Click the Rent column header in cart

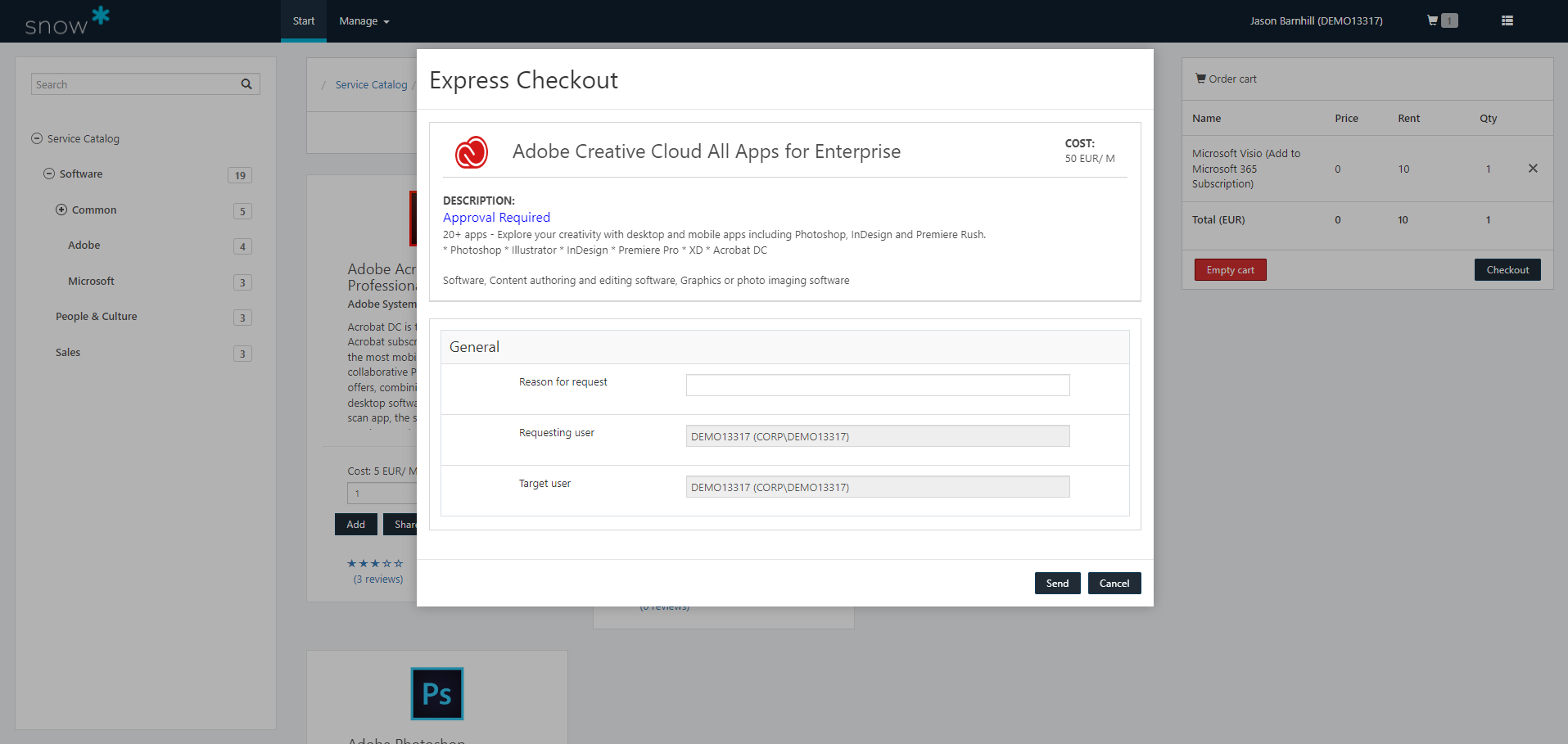[x=1408, y=118]
